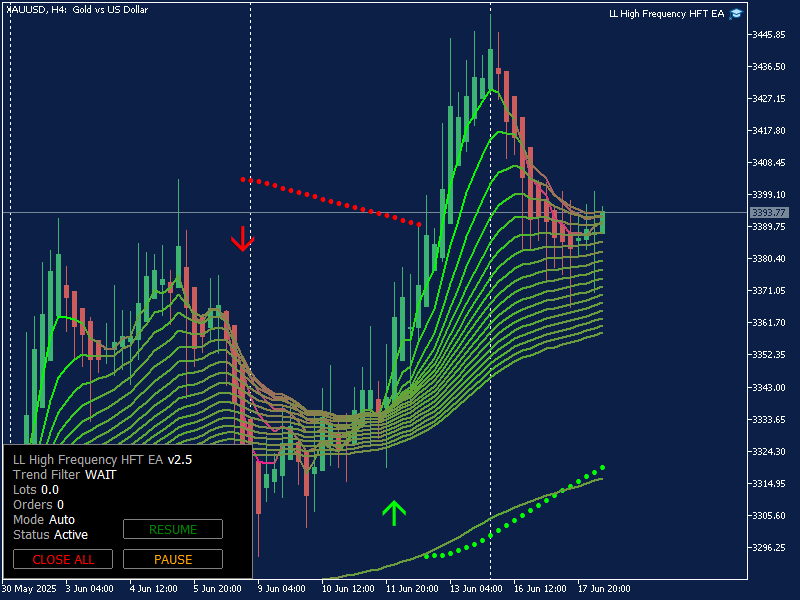Click the 17 Jun 20:00 time axis label
The width and height of the screenshot is (800, 600).
point(604,589)
